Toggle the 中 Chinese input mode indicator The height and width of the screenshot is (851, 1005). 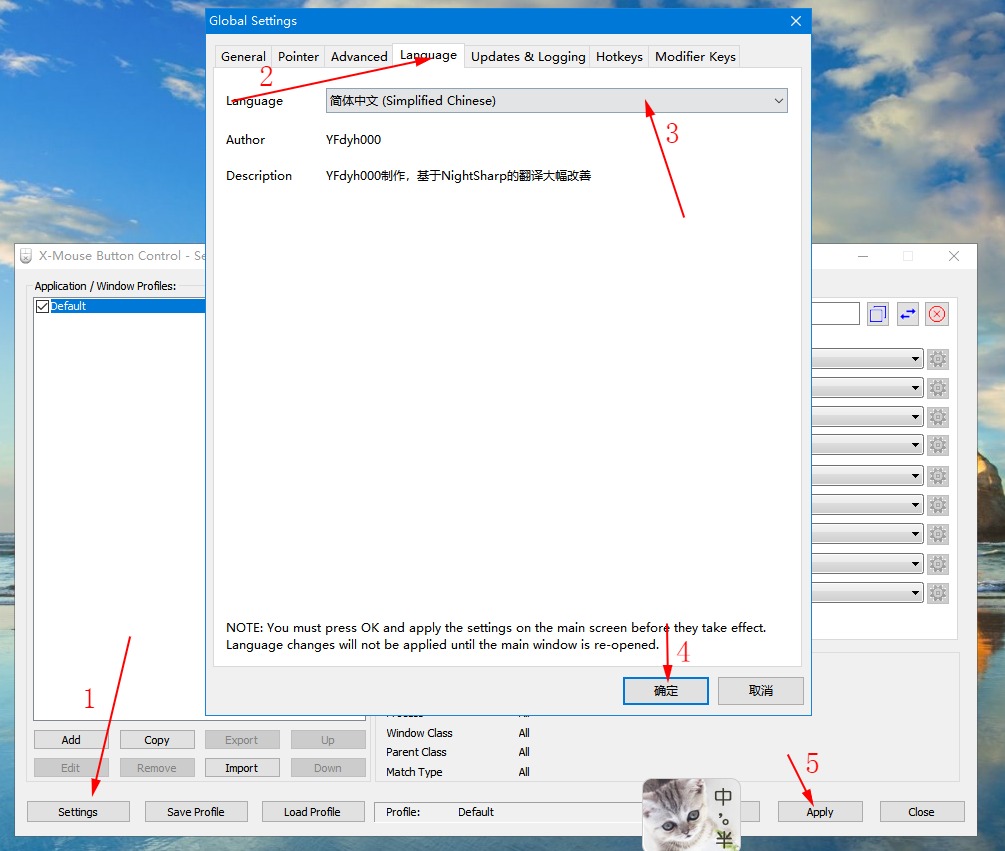723,797
